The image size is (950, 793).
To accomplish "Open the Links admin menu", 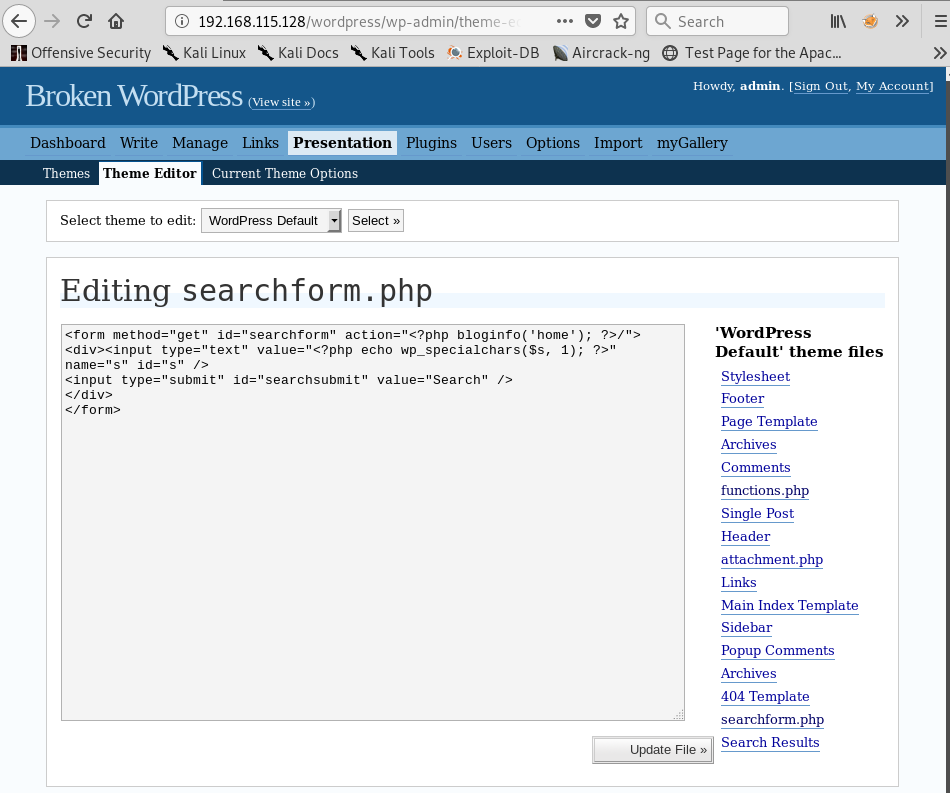I will [x=261, y=143].
